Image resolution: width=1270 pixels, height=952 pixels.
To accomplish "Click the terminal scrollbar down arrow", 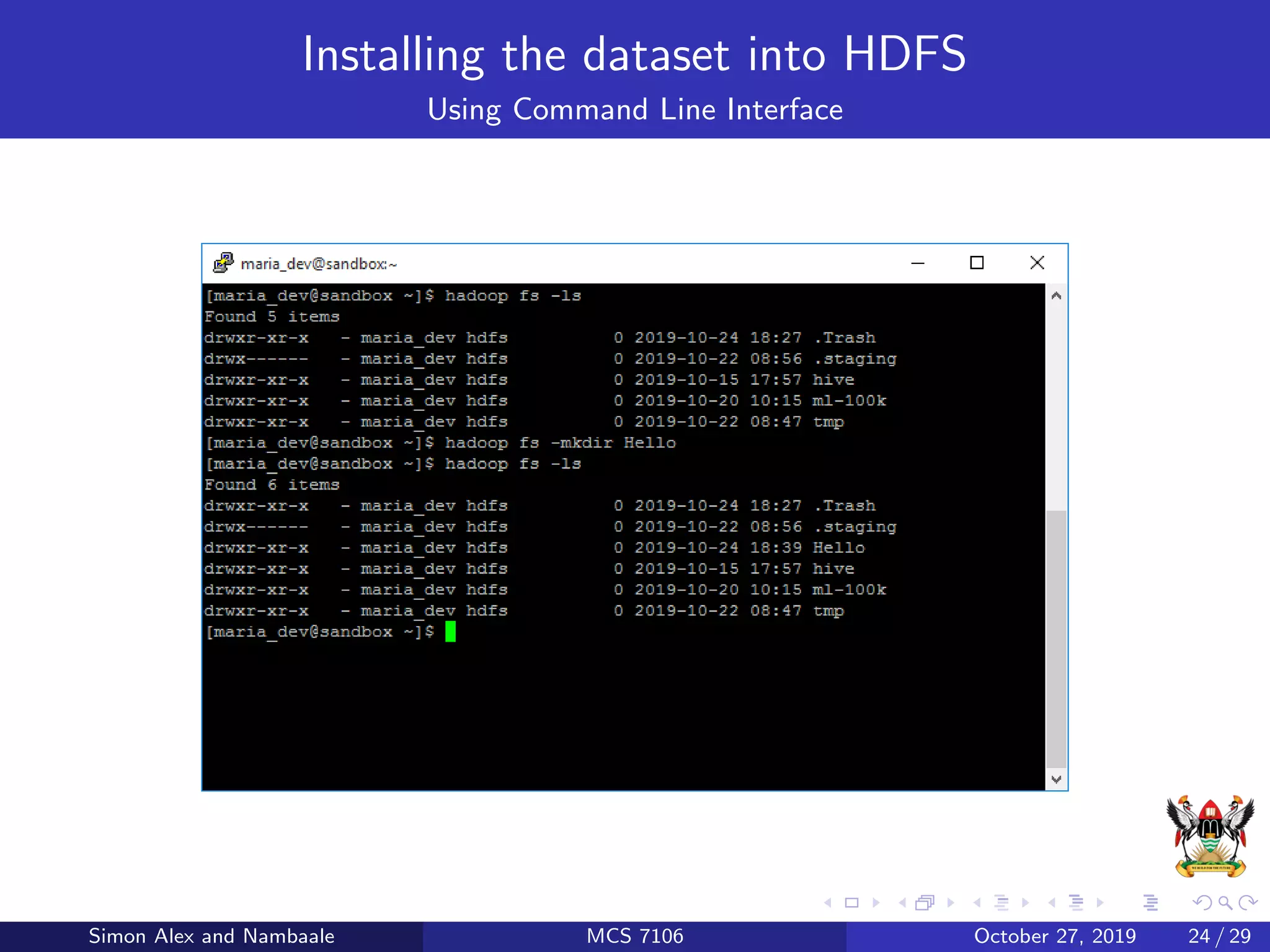I will click(x=1057, y=780).
